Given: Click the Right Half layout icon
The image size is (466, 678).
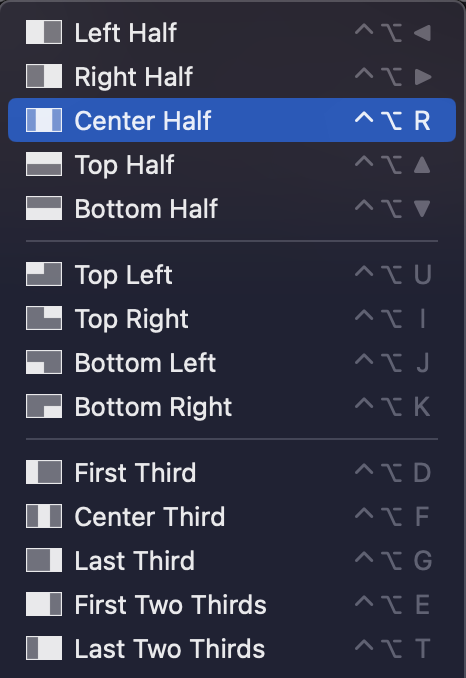Looking at the screenshot, I should [44, 76].
